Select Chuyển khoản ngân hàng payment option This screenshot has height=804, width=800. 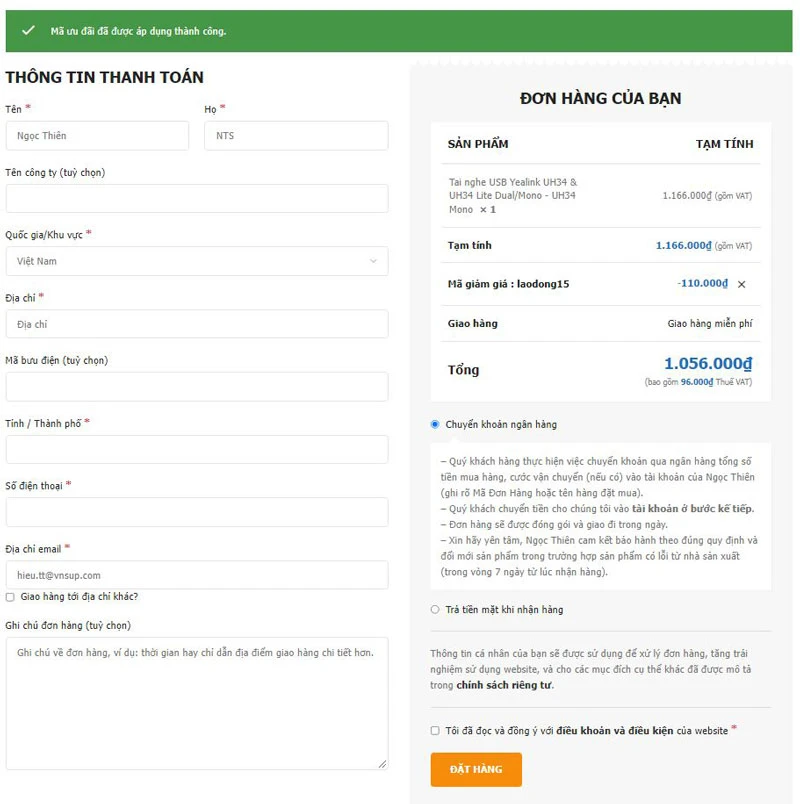pos(435,424)
